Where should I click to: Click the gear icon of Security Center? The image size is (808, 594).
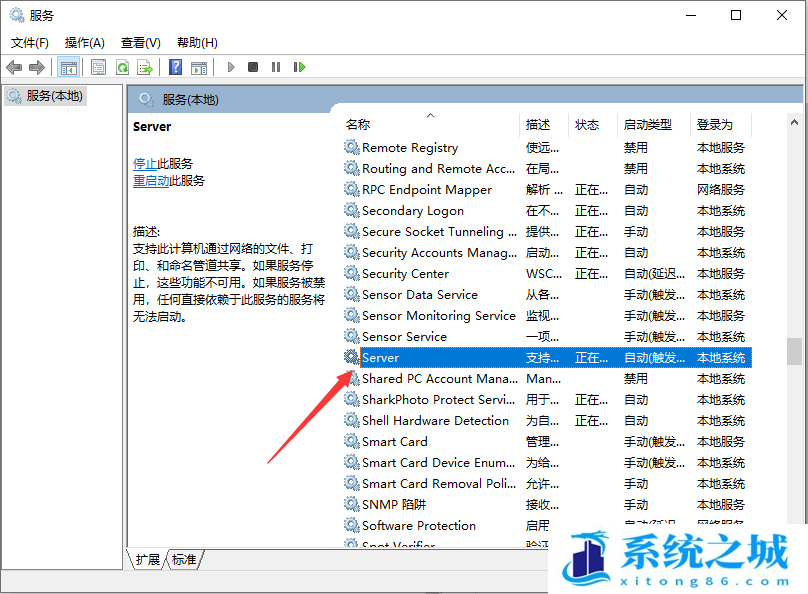351,273
